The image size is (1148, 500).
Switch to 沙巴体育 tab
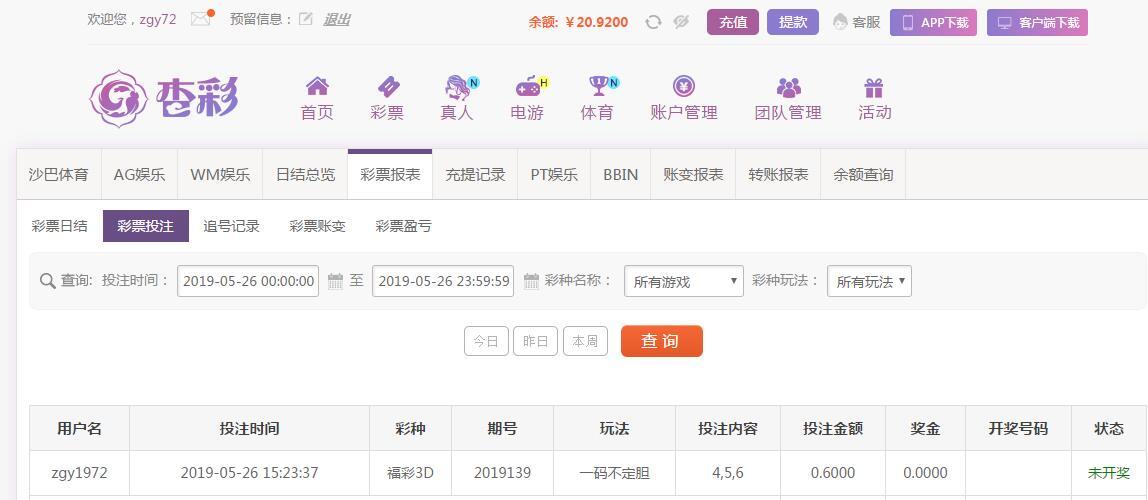(59, 175)
